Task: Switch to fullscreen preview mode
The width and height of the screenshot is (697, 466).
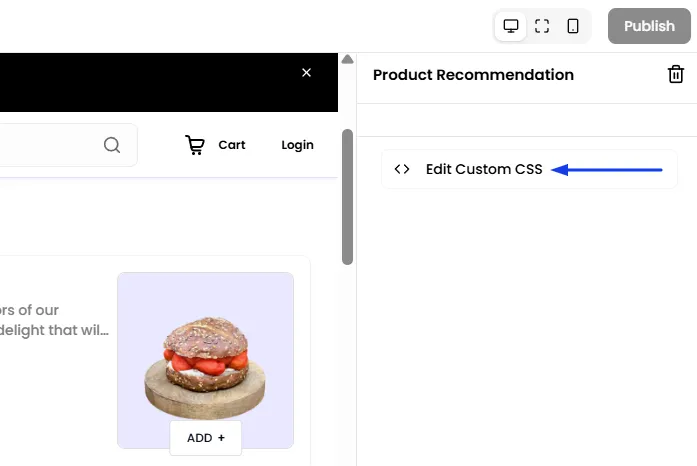Action: [x=541, y=26]
